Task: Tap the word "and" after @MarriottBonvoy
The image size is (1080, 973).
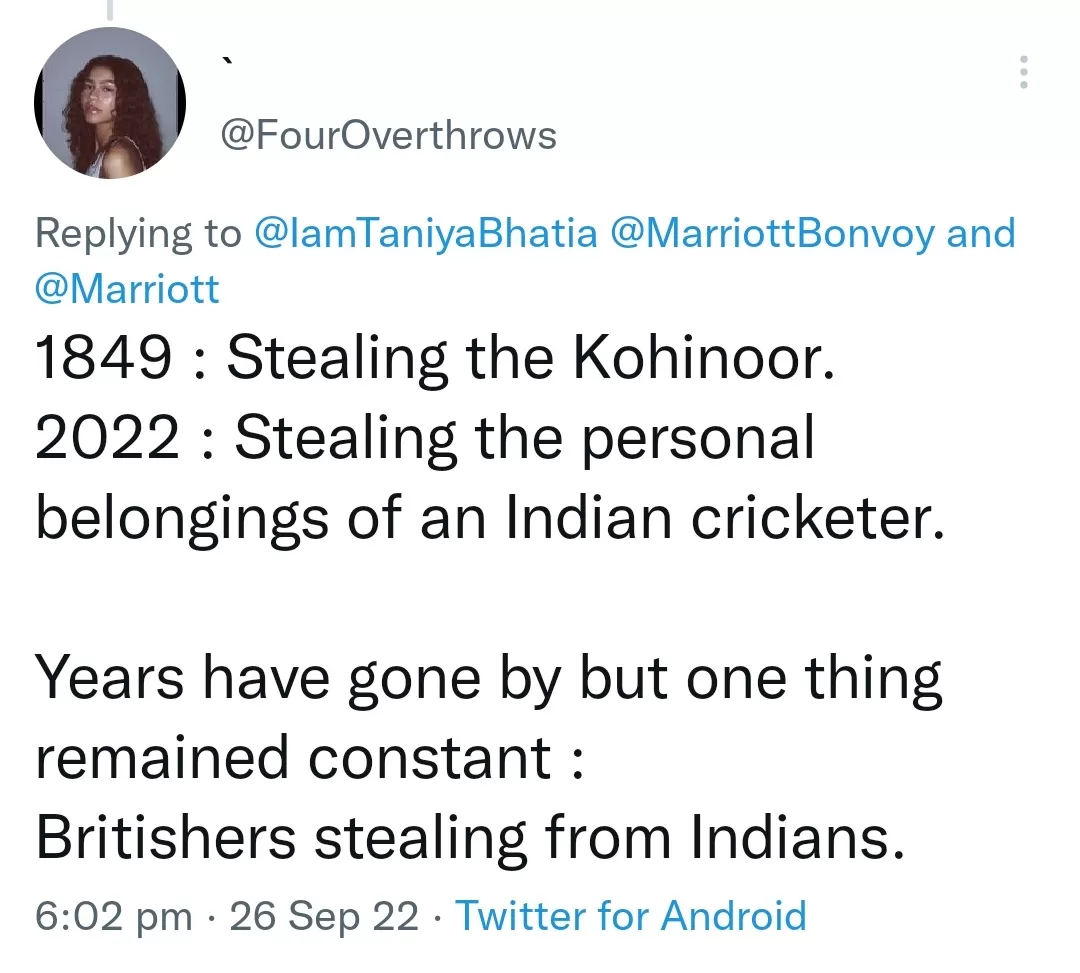Action: click(980, 233)
